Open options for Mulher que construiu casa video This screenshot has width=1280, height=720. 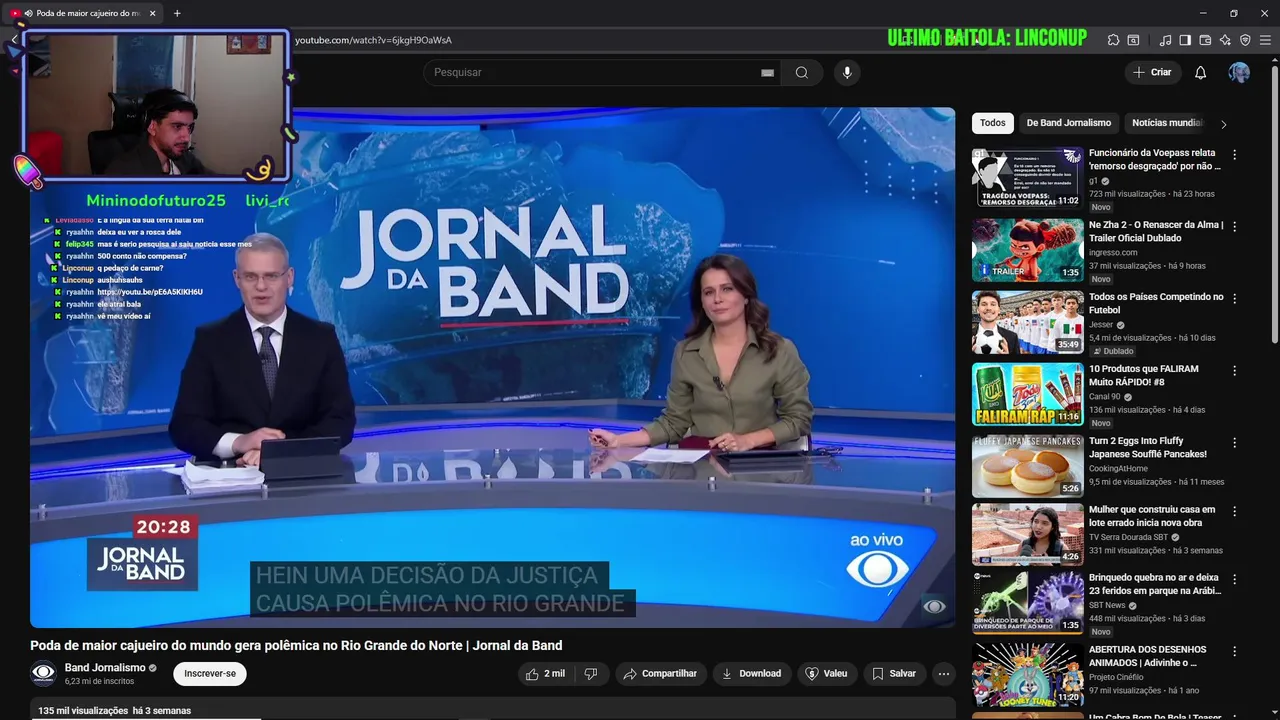point(1234,511)
